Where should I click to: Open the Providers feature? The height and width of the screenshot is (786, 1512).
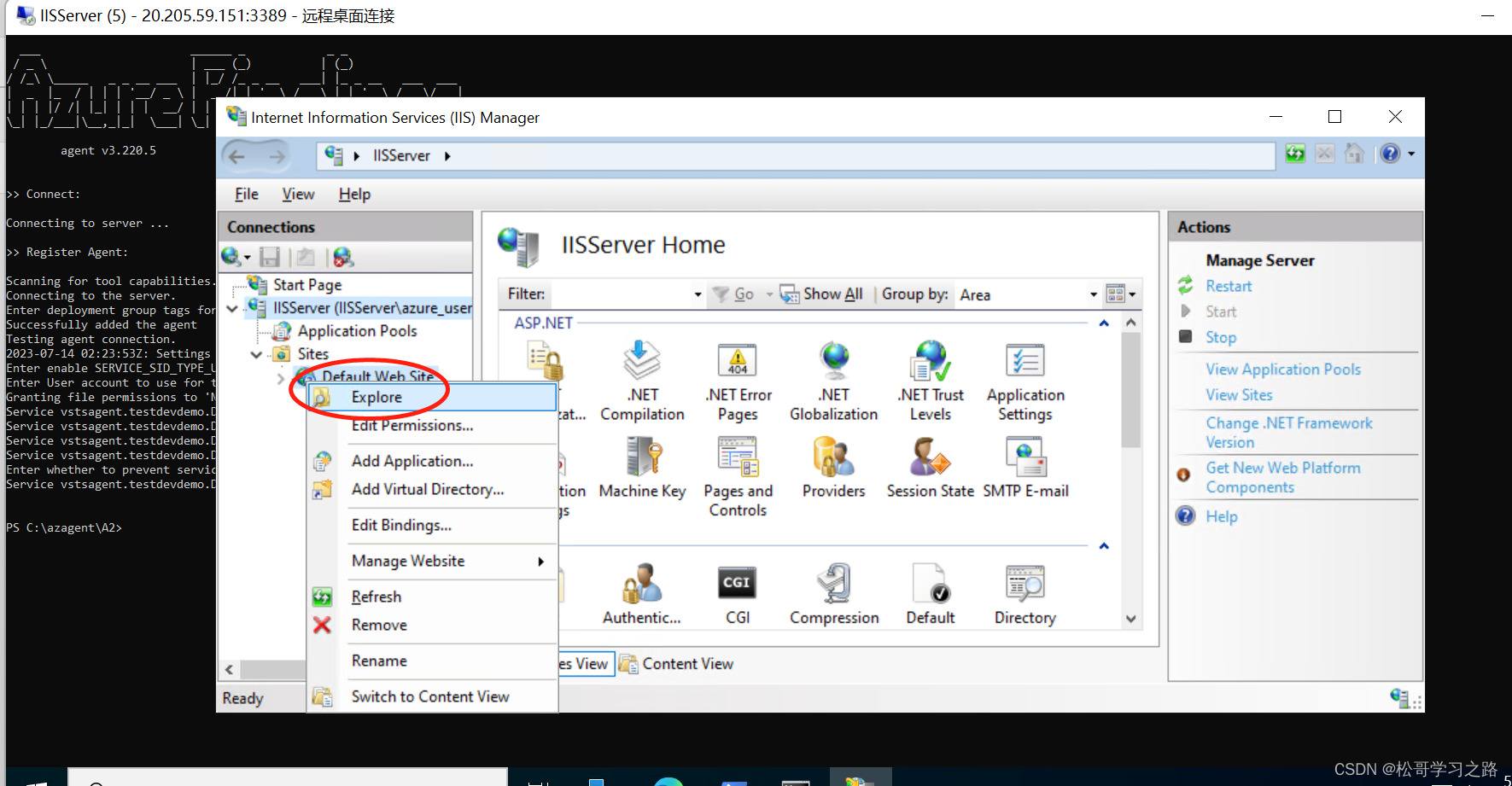(x=833, y=468)
